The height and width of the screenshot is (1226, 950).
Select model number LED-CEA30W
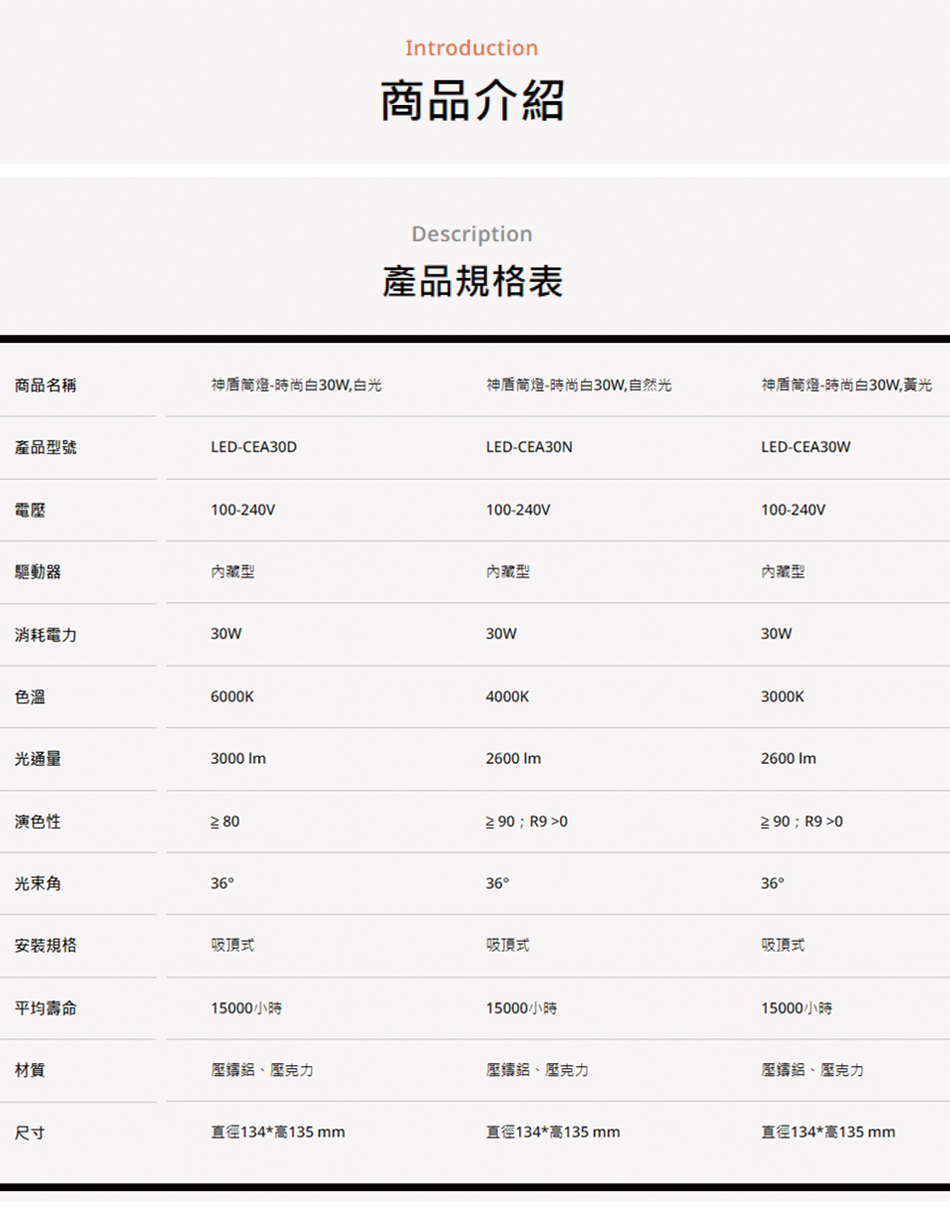click(806, 447)
